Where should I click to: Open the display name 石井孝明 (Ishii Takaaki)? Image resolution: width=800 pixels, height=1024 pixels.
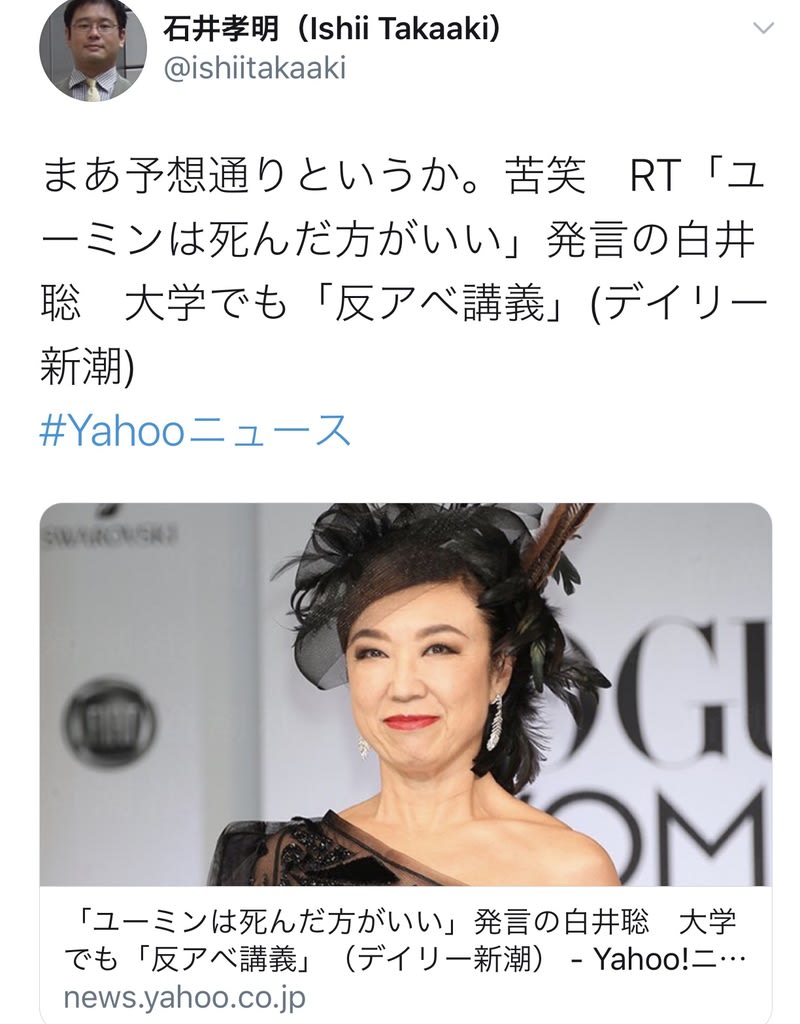click(331, 28)
